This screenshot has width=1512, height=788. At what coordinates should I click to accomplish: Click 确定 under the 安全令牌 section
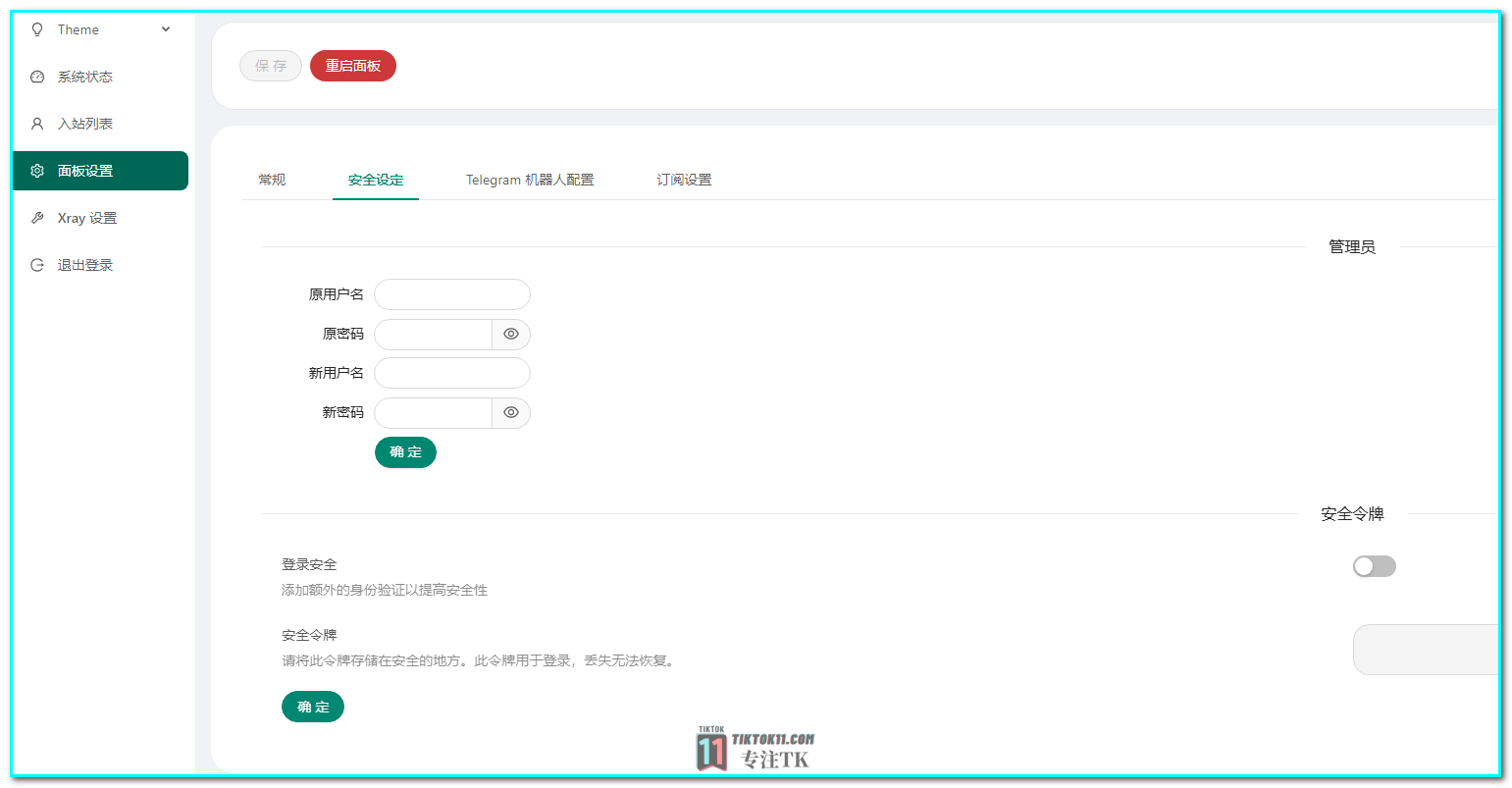coord(313,707)
